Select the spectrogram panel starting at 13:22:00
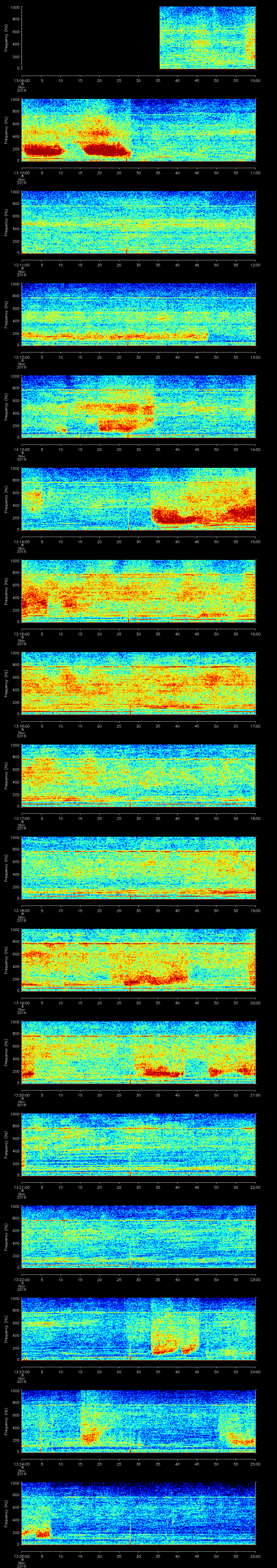 pos(138,1237)
